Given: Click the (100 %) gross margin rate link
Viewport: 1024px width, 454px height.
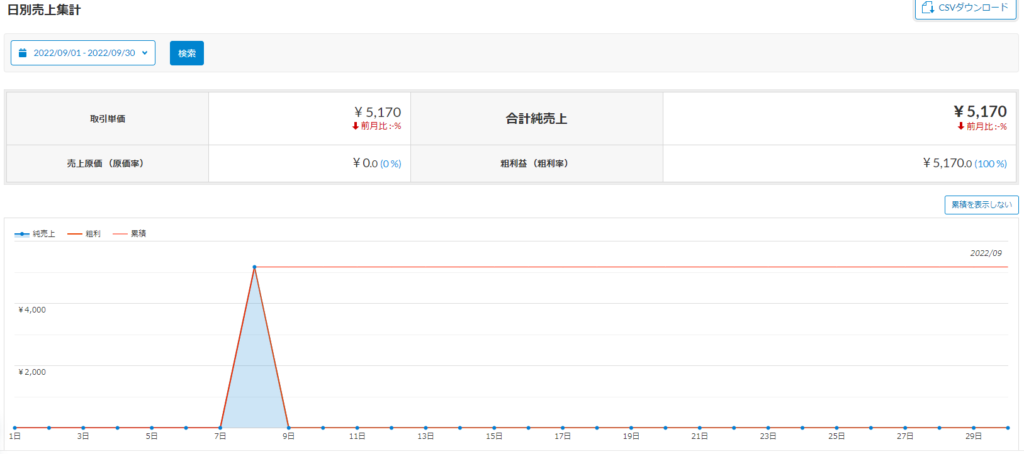Looking at the screenshot, I should tap(991, 163).
